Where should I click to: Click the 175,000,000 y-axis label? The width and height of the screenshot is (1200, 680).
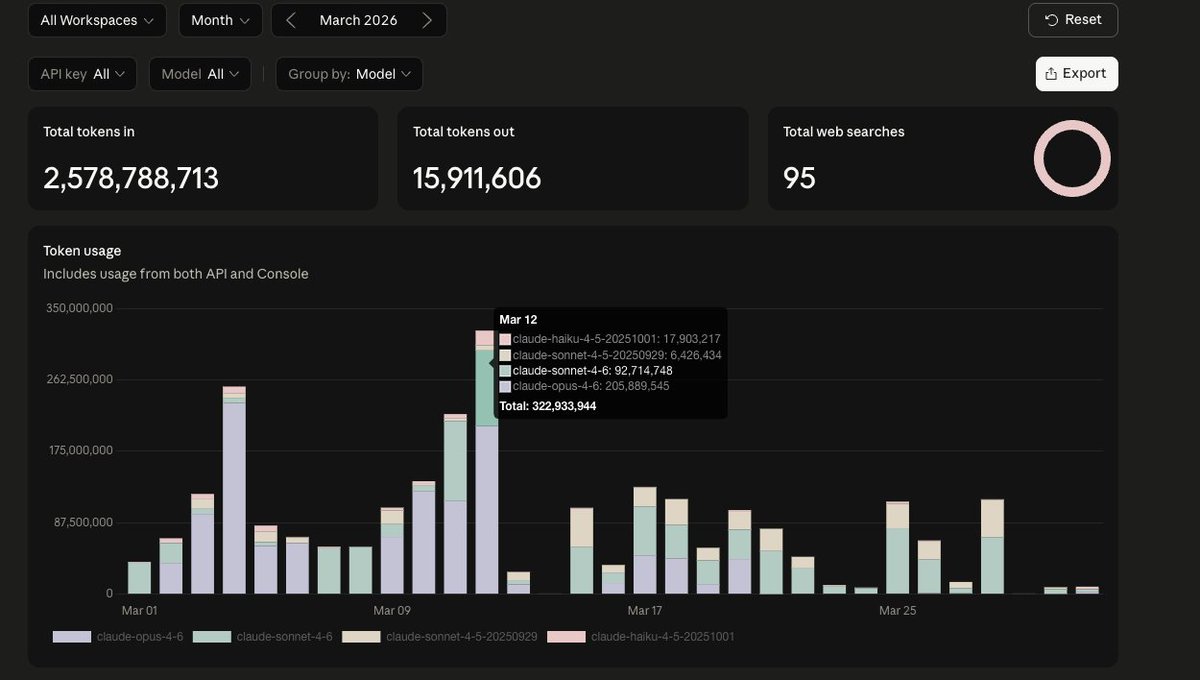(79, 450)
